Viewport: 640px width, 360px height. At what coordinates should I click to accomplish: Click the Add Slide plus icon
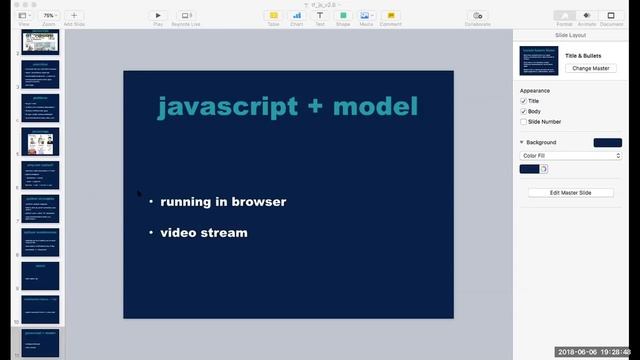74,16
